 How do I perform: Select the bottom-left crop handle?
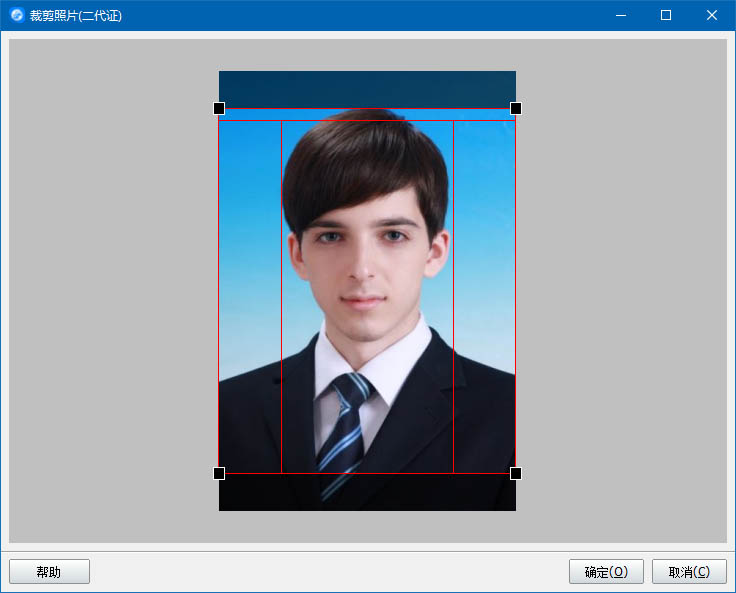[219, 473]
